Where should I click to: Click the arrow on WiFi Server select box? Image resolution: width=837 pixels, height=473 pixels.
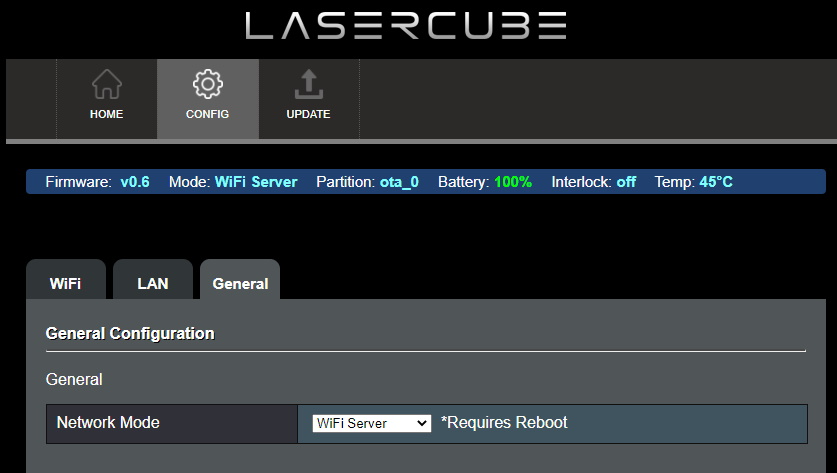click(x=422, y=423)
